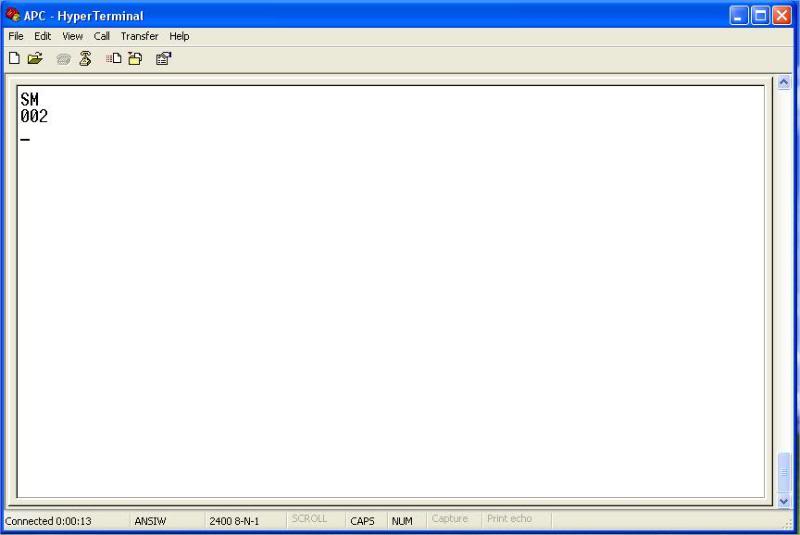Click the 2400 8-N-1 status field
The image size is (800, 535).
234,521
